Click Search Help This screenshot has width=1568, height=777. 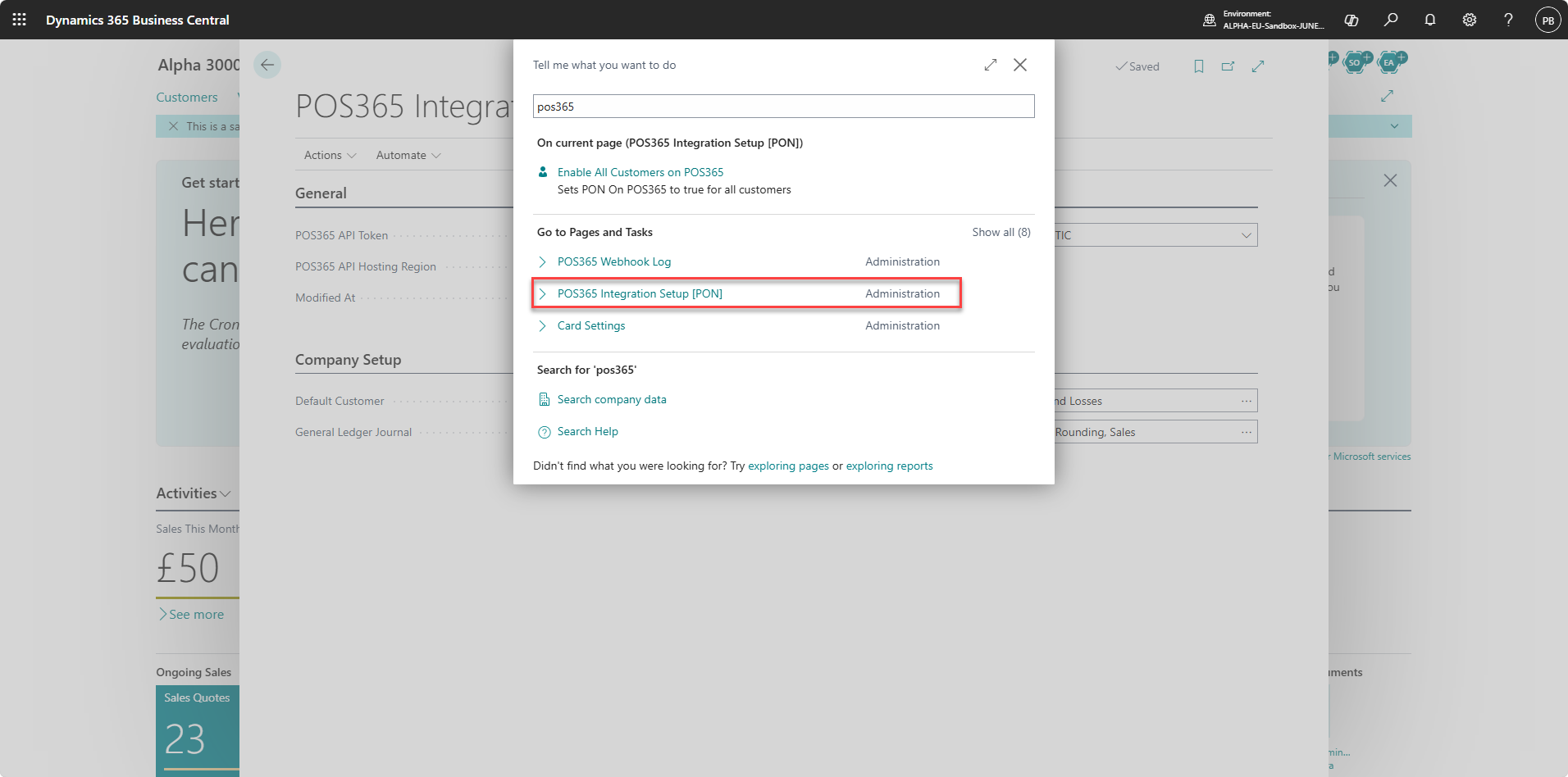588,431
